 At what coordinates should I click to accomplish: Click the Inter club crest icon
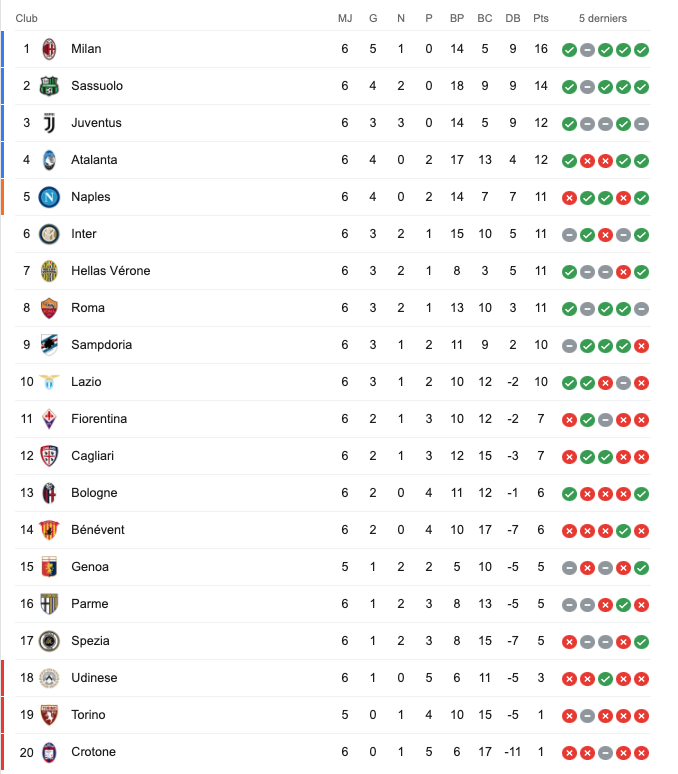49,234
